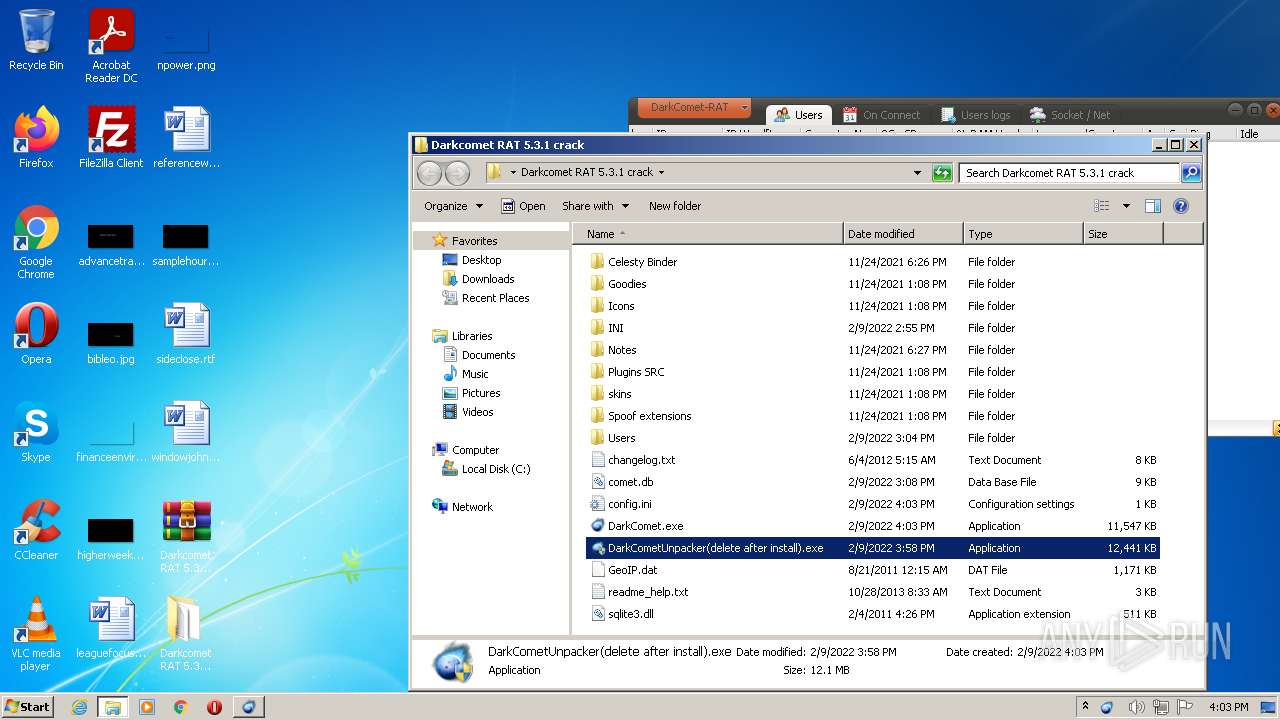1280x720 pixels.
Task: Click the Open toolbar button
Action: tap(523, 206)
